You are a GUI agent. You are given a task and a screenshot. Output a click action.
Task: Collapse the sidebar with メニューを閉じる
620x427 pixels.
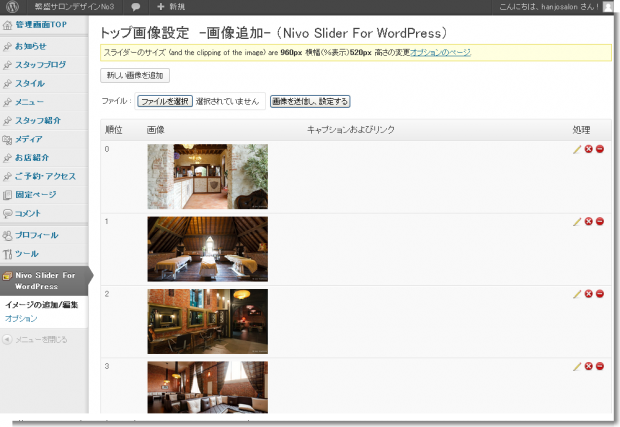tap(40, 339)
